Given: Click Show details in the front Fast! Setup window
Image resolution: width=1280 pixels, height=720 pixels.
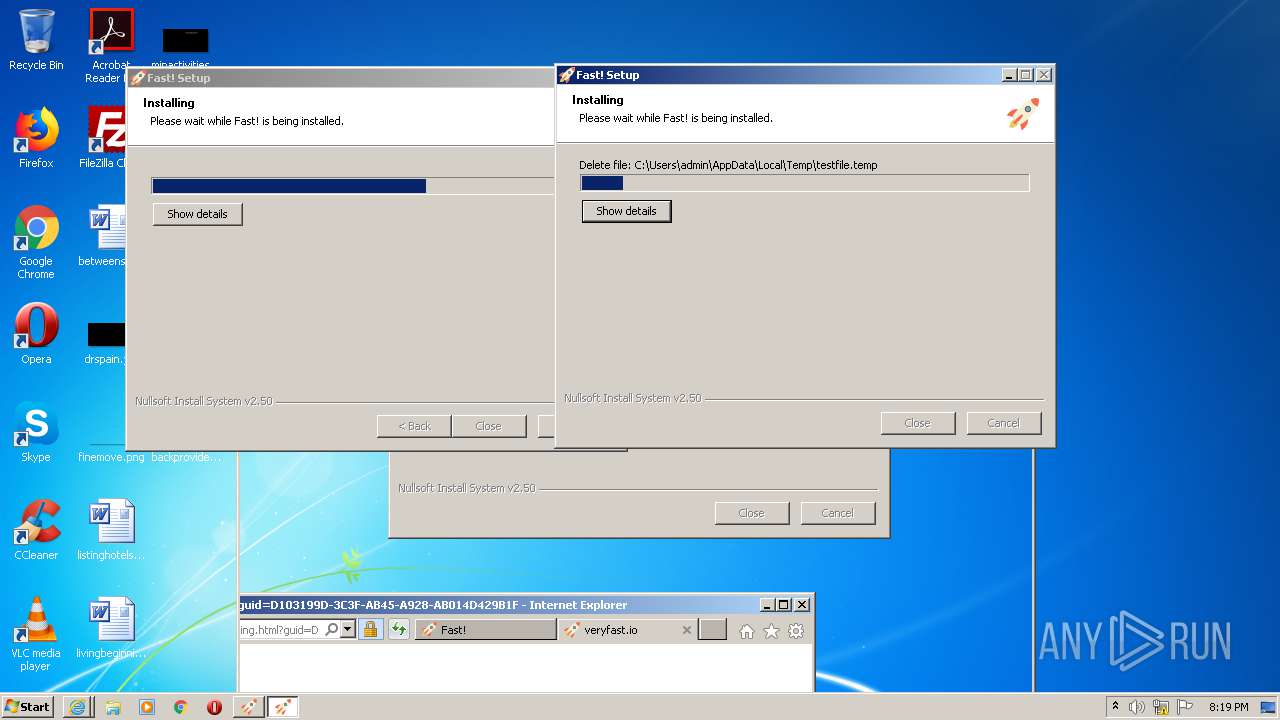Looking at the screenshot, I should pos(626,211).
